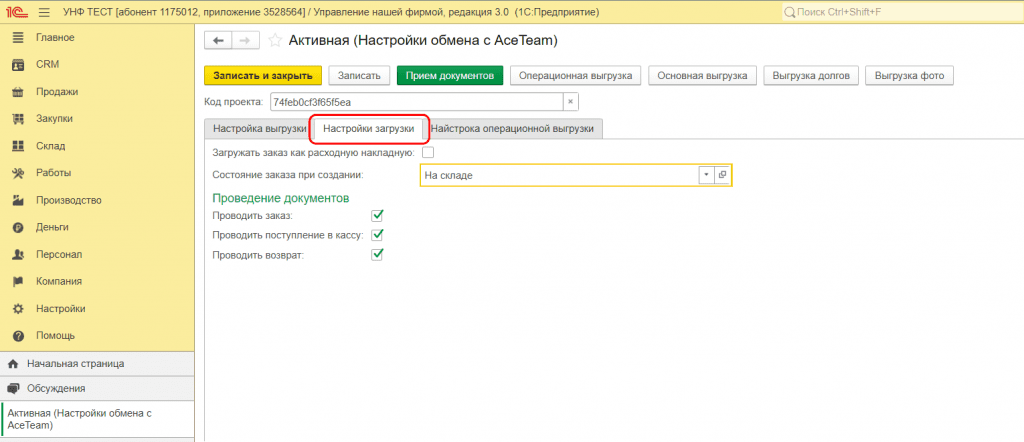The width and height of the screenshot is (1024, 442).
Task: Click in the Код проекта input
Action: 410,102
